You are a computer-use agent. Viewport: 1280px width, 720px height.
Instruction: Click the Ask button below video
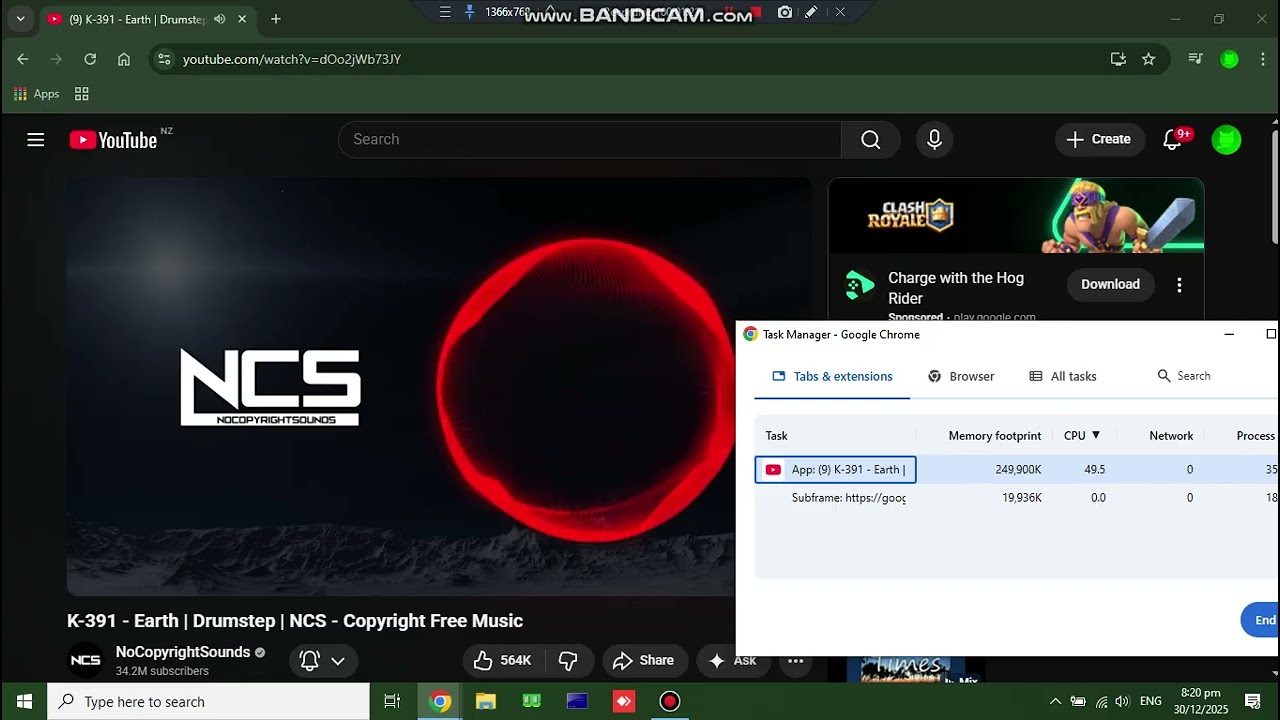[x=732, y=660]
